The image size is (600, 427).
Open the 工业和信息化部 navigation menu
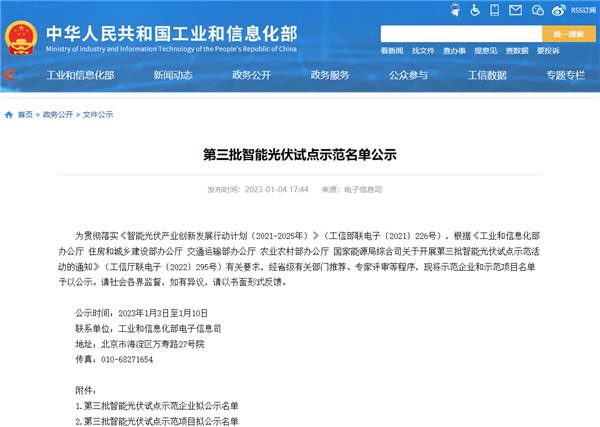point(73,75)
